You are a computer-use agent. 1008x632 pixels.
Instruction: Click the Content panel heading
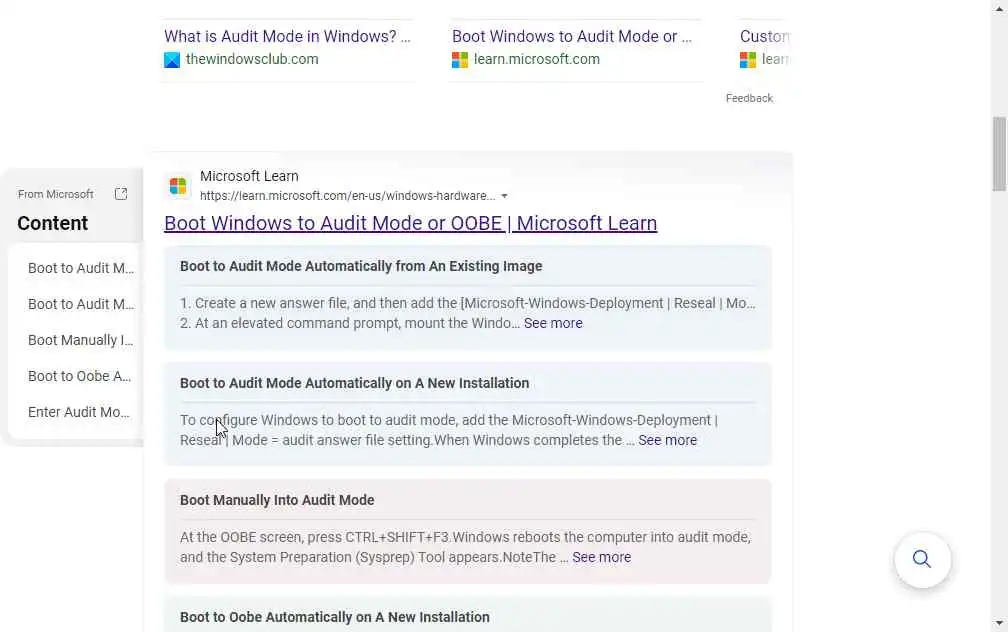[x=53, y=223]
